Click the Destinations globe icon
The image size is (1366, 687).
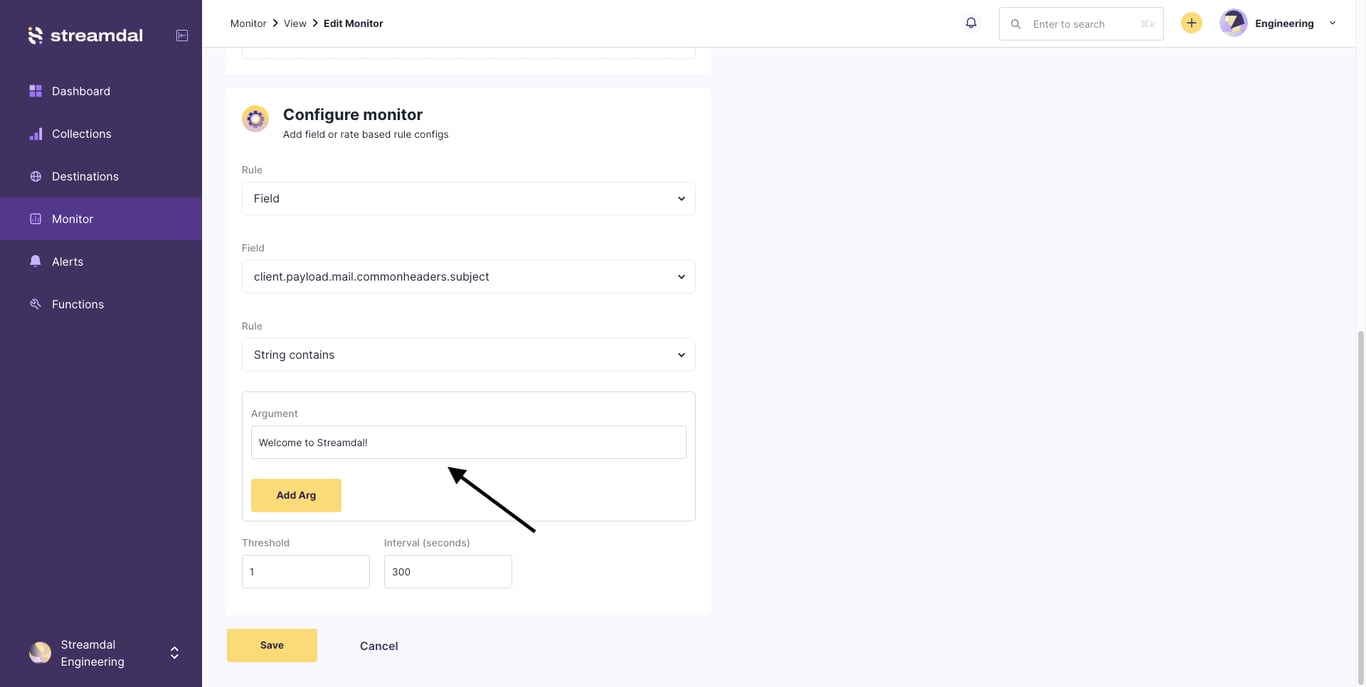coord(36,176)
